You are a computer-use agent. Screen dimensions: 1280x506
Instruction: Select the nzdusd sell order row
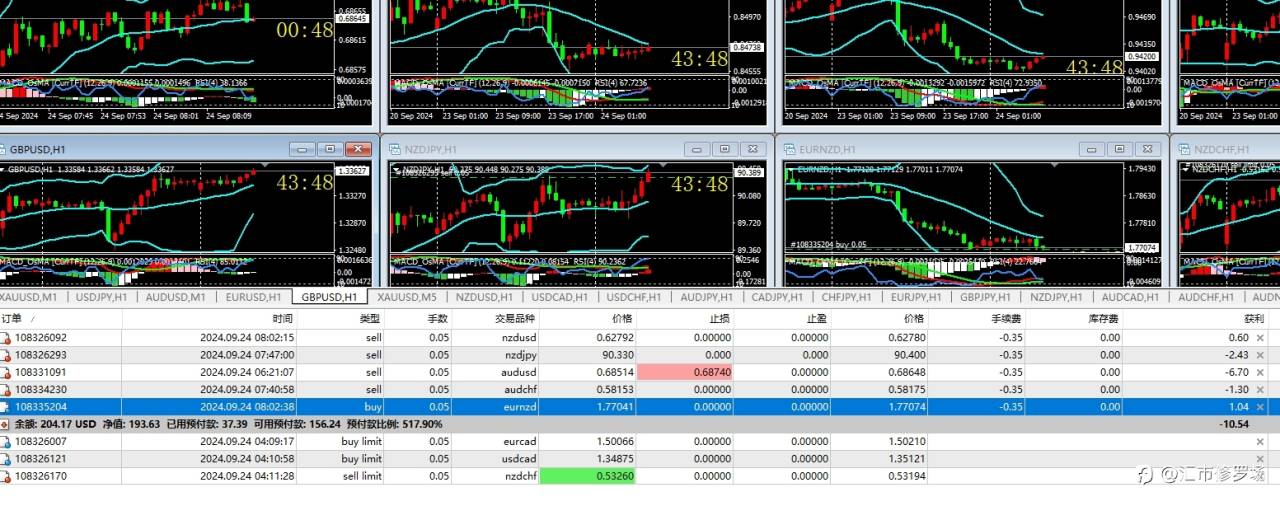[640, 338]
